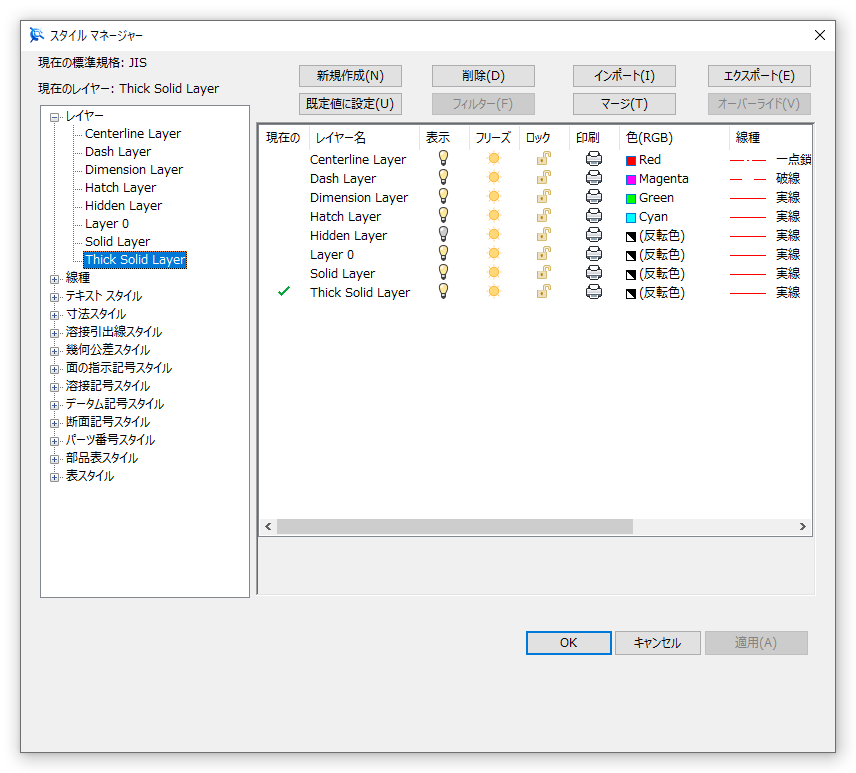This screenshot has width=856, height=773.
Task: Select Hatch Layer in the tree
Action: click(x=120, y=188)
